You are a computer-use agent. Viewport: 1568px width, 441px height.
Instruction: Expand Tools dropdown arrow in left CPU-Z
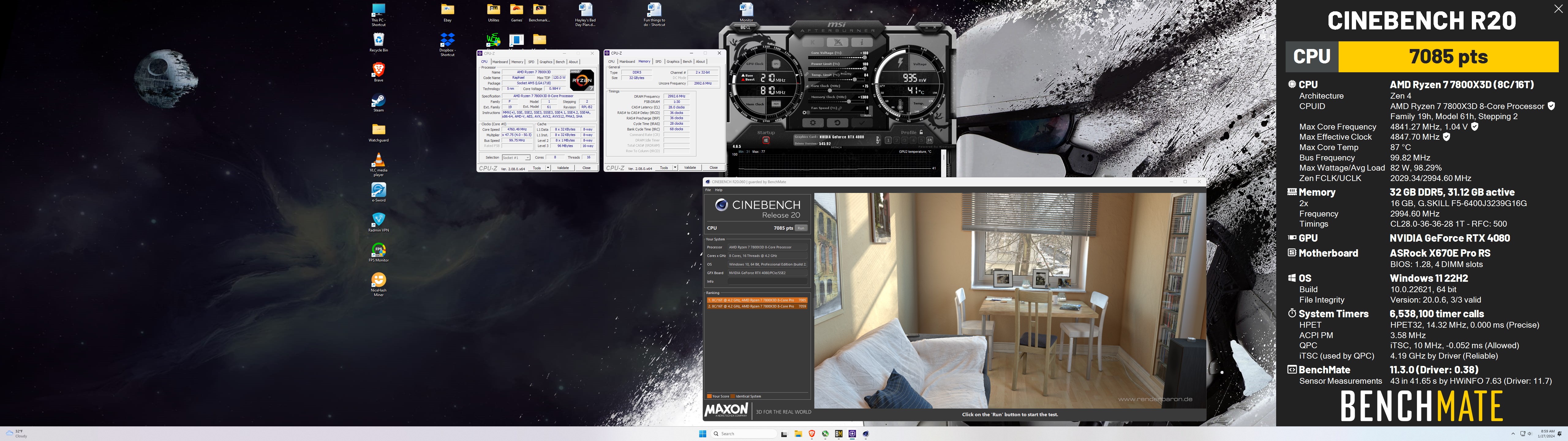pos(548,168)
